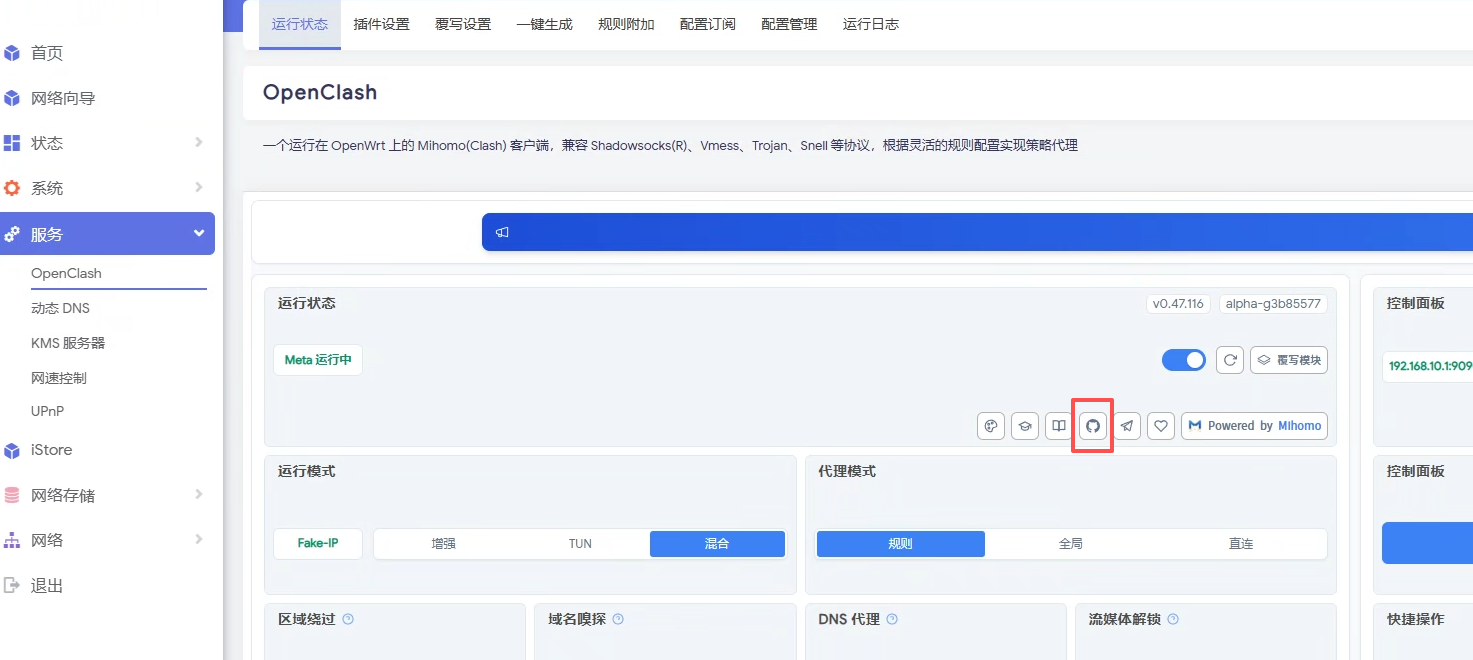Switch to the 插件设置 tab
1473x660 pixels.
382,24
